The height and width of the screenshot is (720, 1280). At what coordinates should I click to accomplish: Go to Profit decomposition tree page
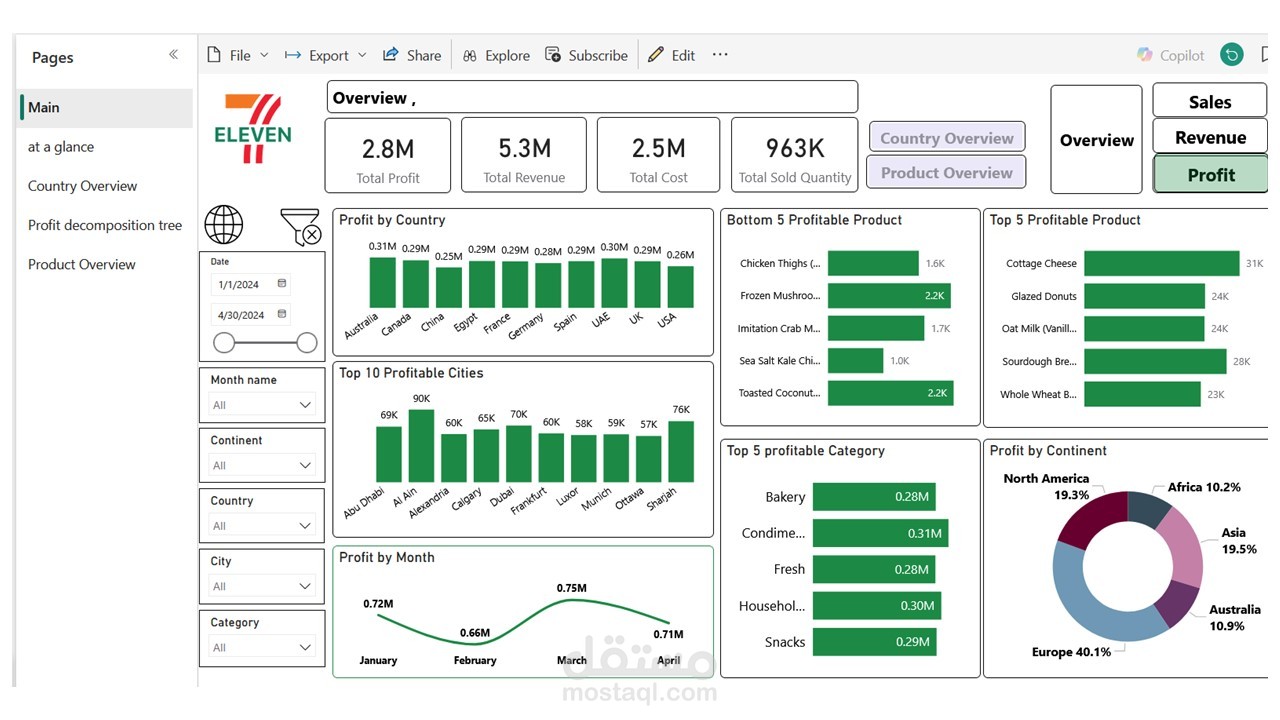(105, 225)
